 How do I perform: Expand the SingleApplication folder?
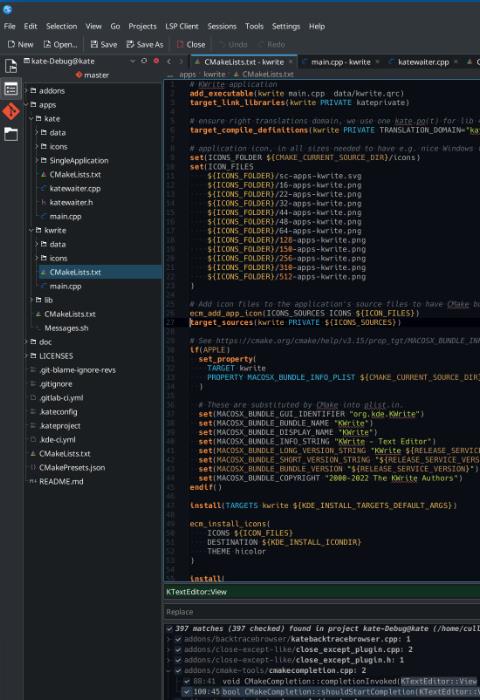(x=37, y=160)
